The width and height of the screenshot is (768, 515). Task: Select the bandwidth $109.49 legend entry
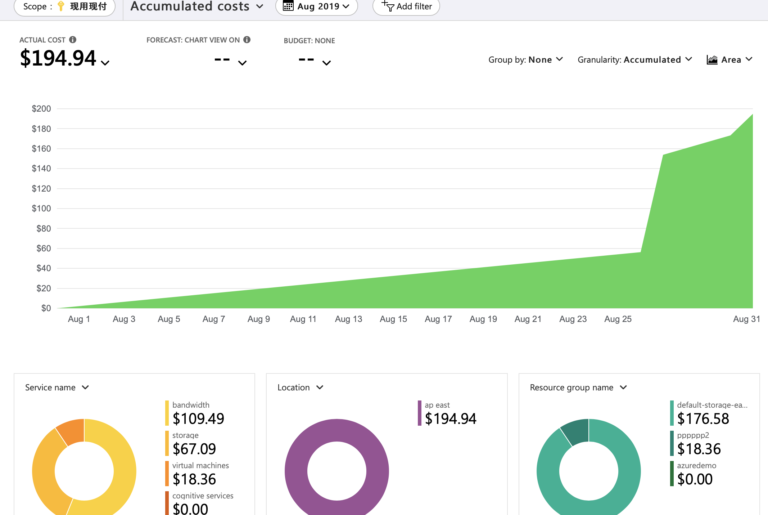(x=195, y=413)
